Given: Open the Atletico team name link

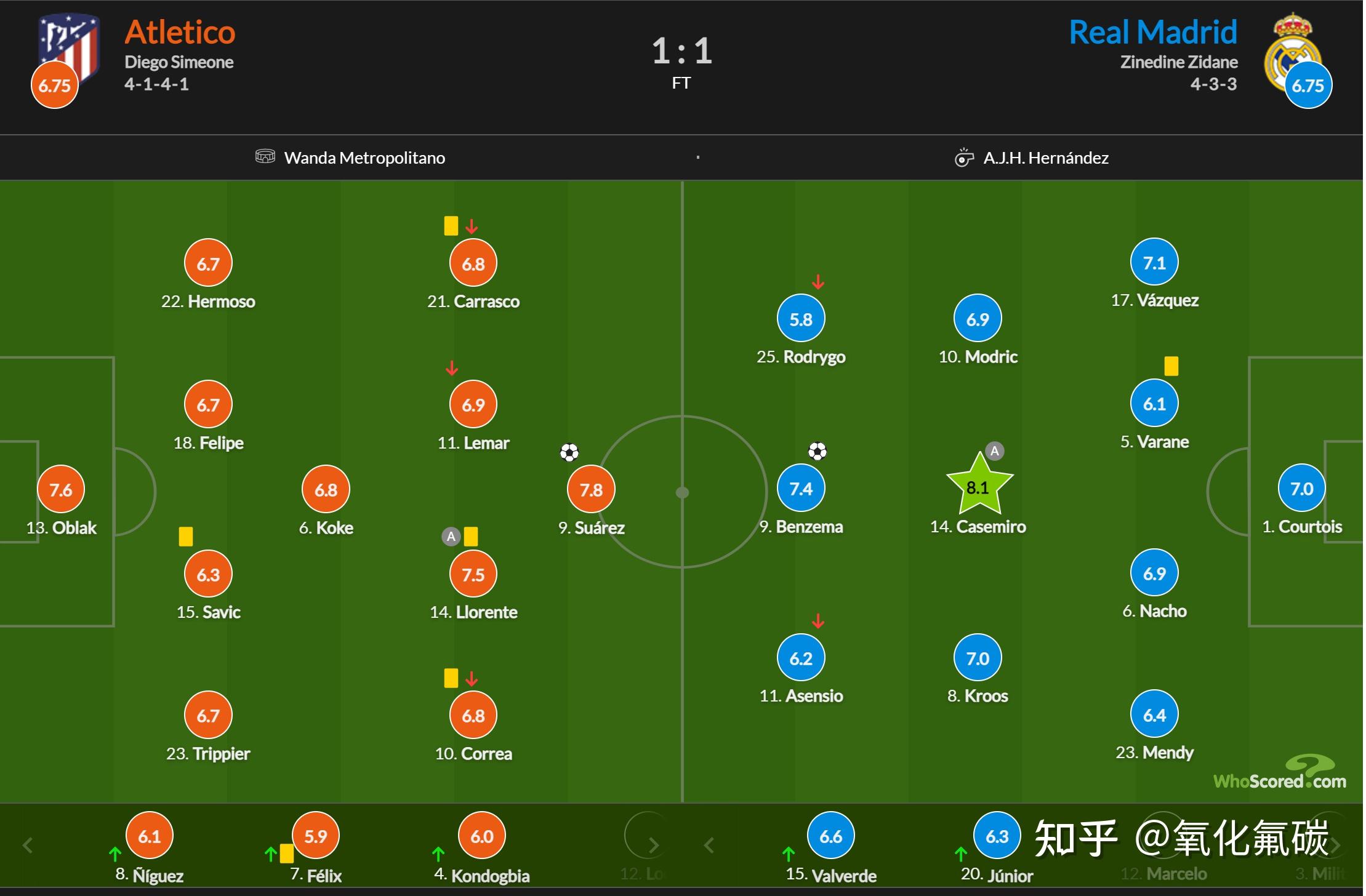Looking at the screenshot, I should point(180,32).
